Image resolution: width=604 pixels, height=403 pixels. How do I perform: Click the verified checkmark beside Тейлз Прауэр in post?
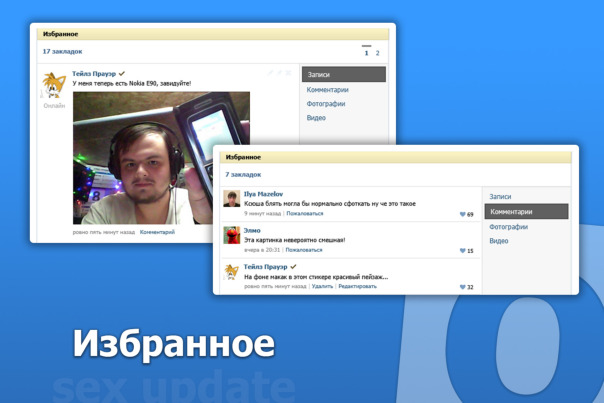coord(122,73)
